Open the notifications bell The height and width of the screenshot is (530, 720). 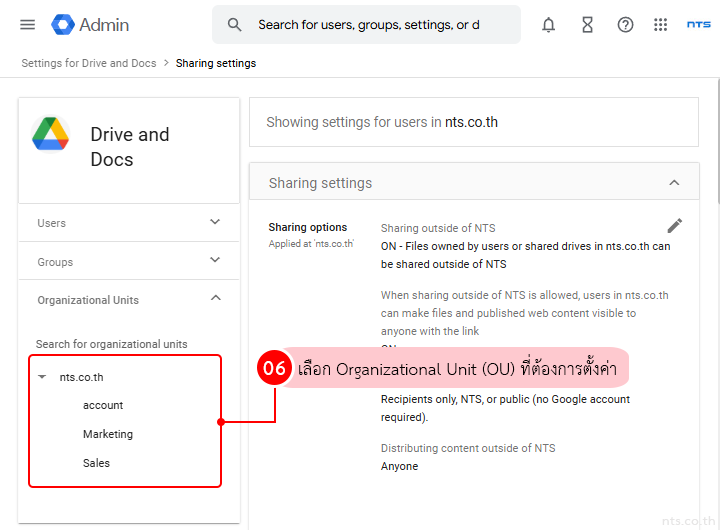click(x=548, y=25)
